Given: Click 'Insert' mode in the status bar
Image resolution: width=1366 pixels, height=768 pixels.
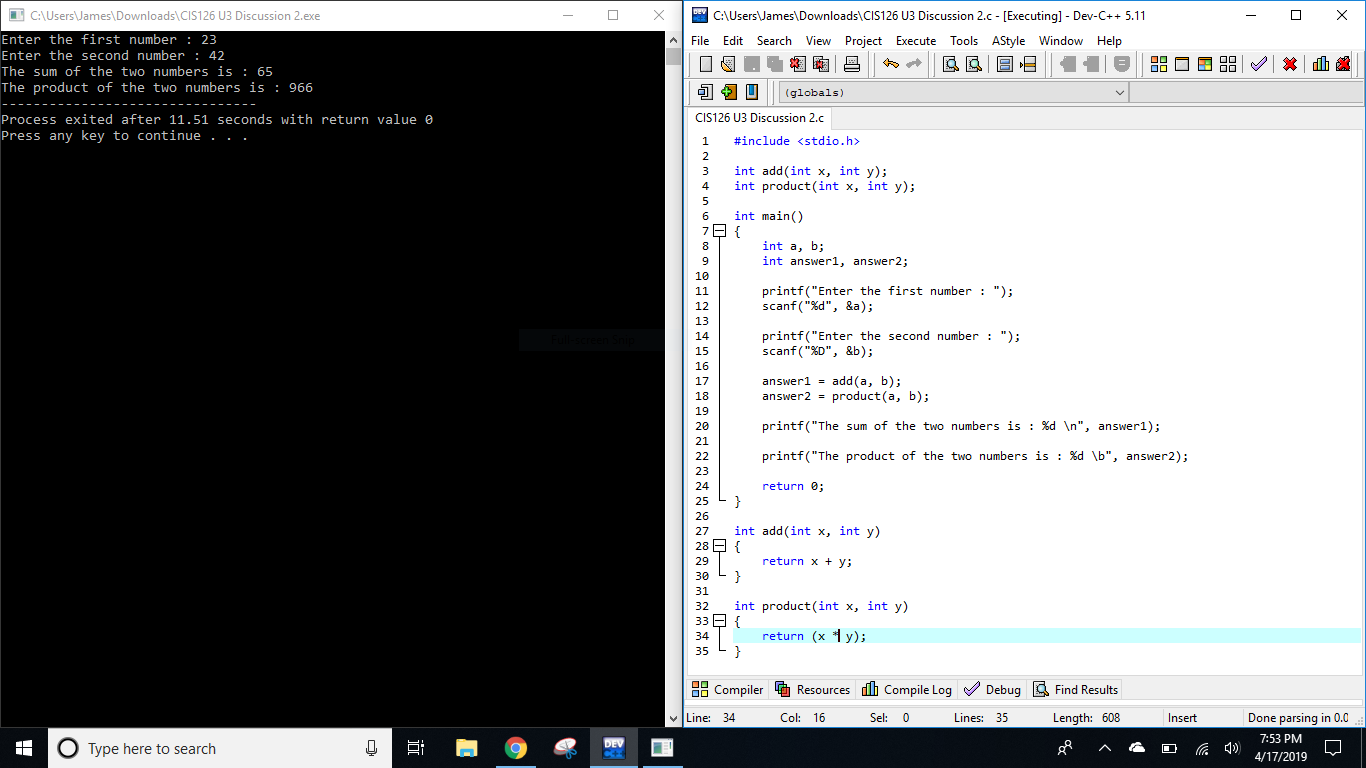Looking at the screenshot, I should [1183, 717].
